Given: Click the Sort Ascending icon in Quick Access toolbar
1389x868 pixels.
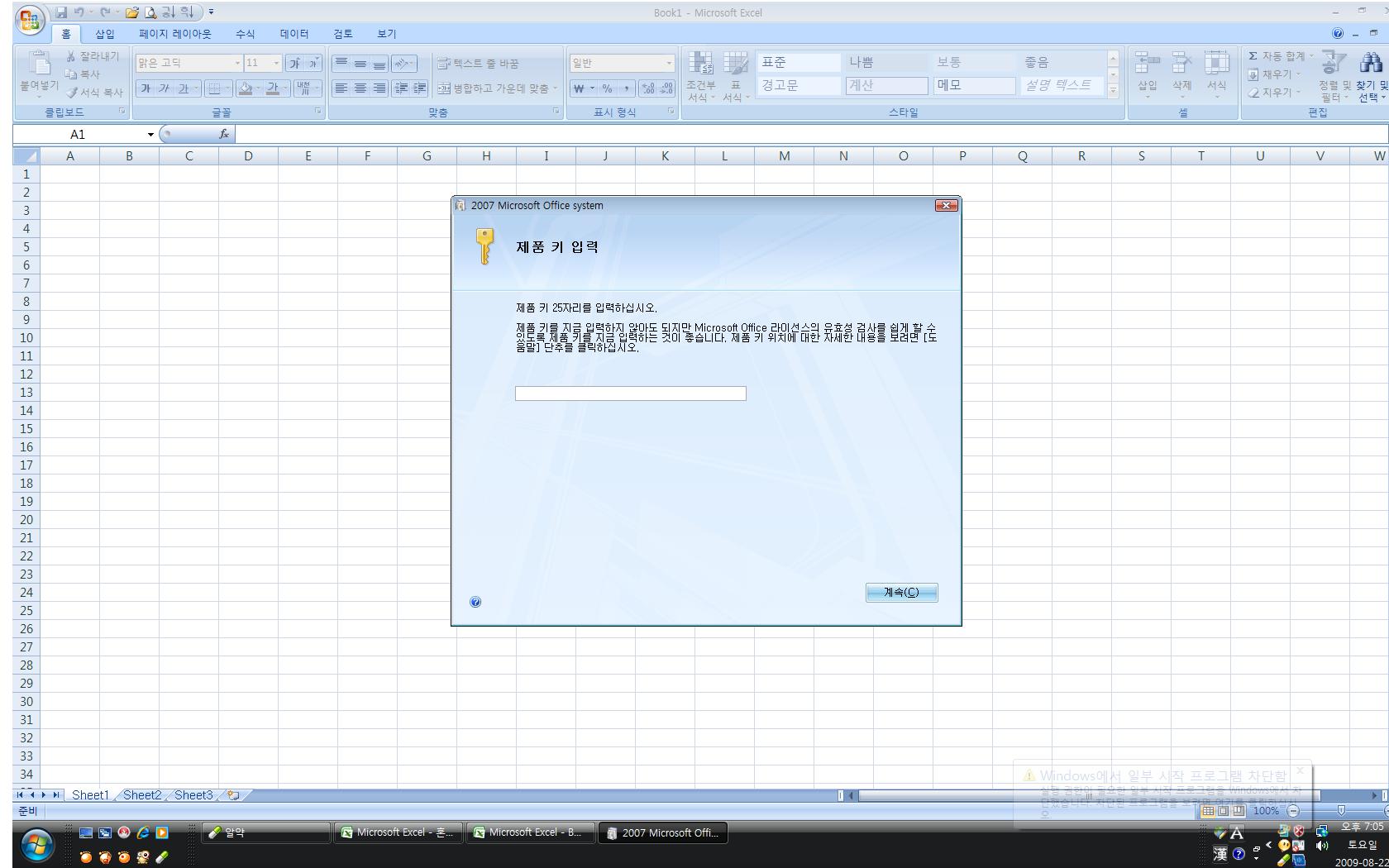Looking at the screenshot, I should 168,12.
